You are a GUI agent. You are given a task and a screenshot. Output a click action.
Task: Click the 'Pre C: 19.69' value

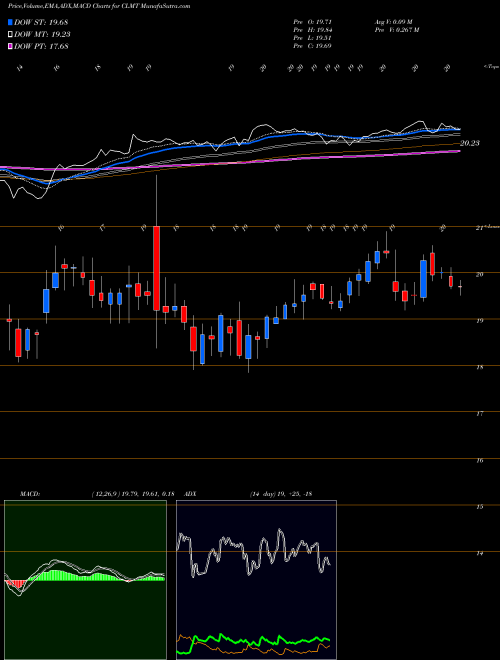point(312,46)
